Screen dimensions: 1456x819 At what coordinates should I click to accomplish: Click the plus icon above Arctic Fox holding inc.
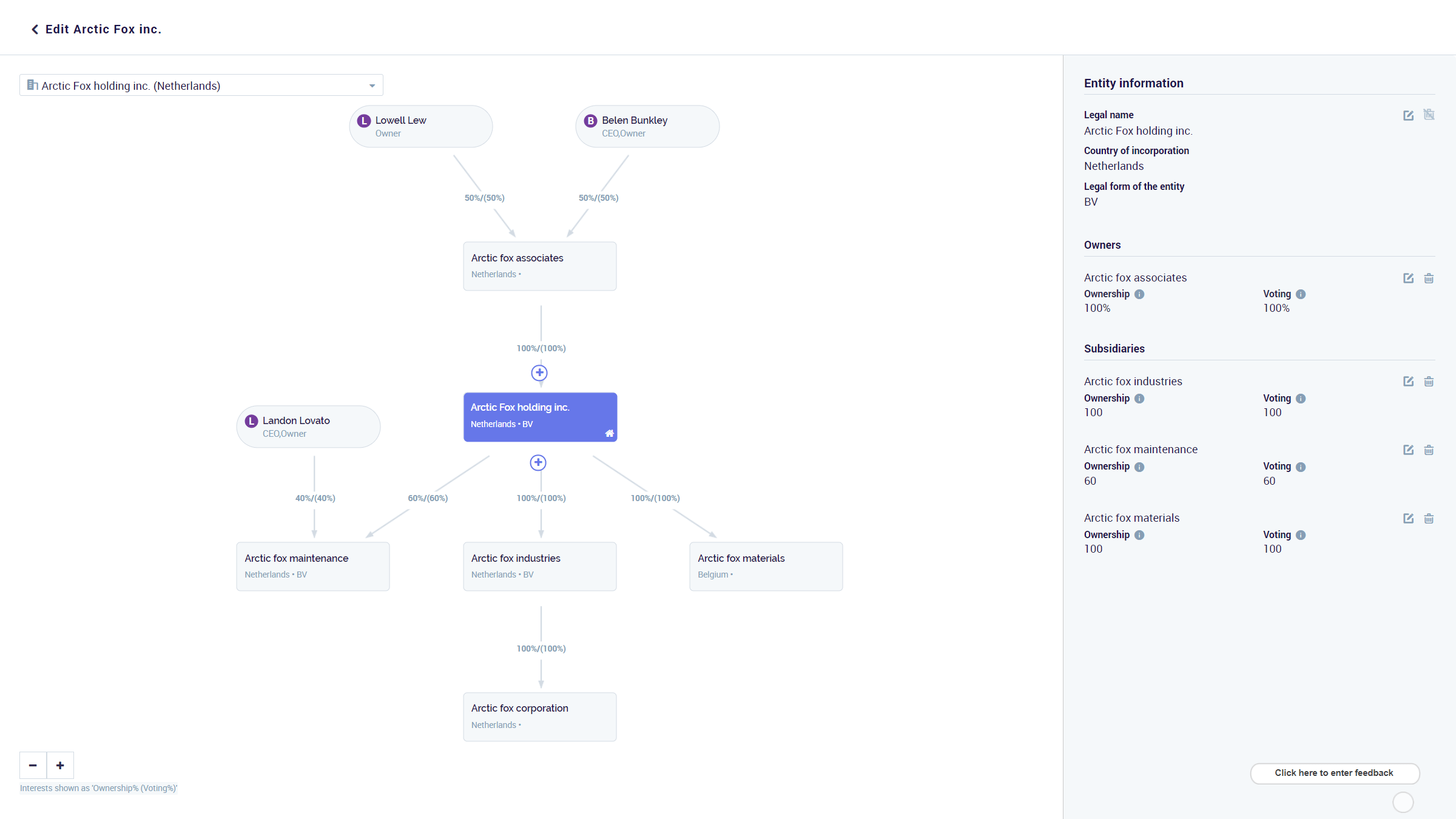point(539,372)
